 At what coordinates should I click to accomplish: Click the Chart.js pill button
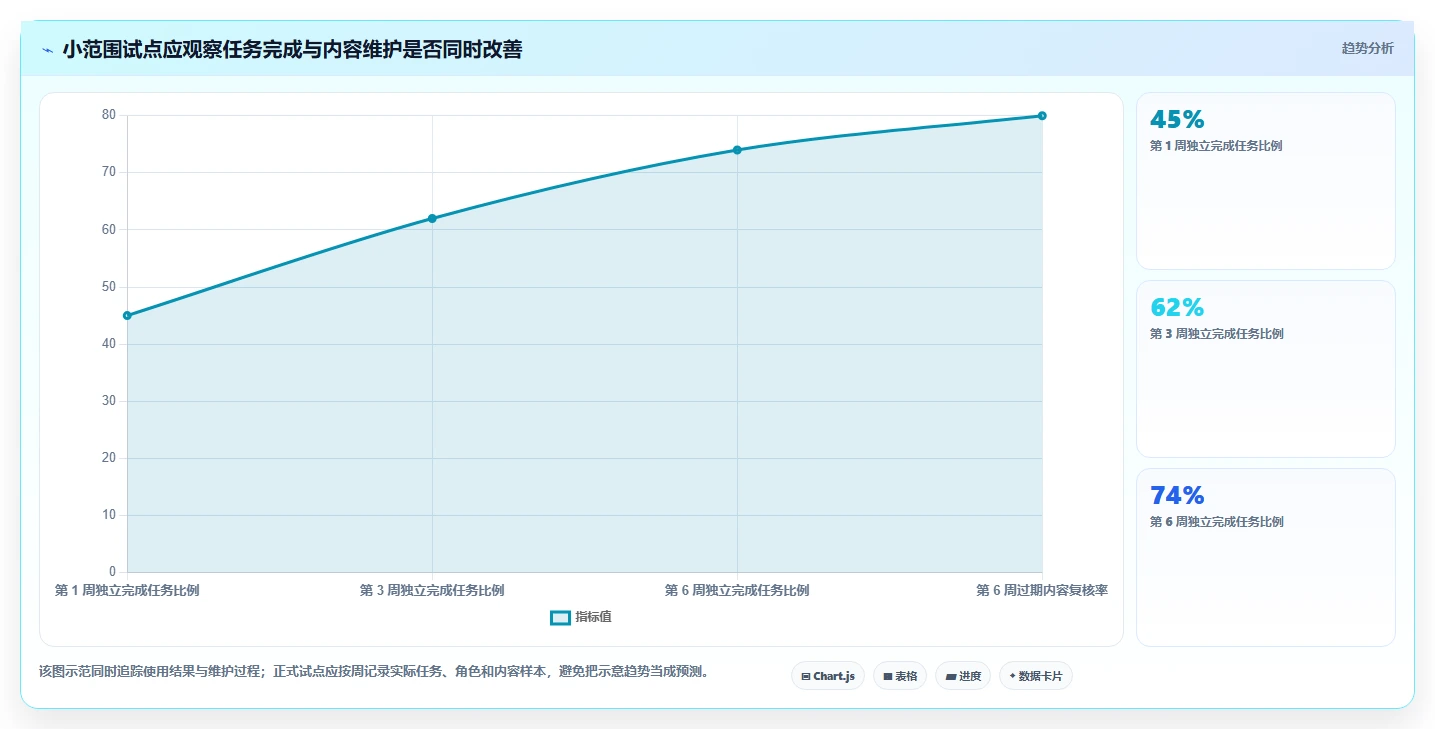(x=828, y=676)
